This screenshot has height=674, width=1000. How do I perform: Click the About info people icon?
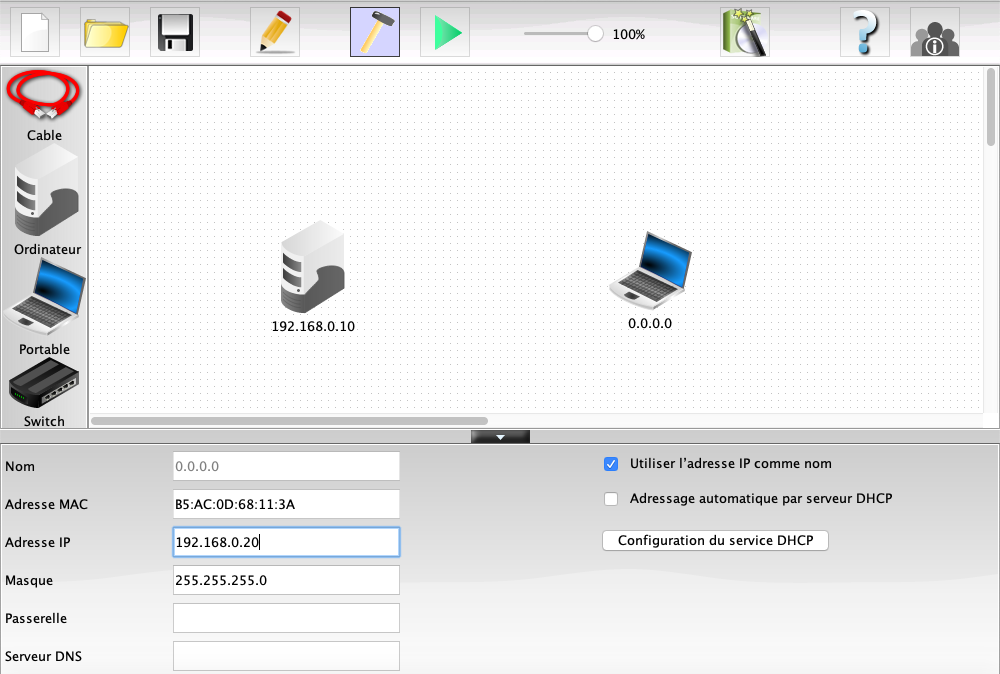[x=935, y=32]
